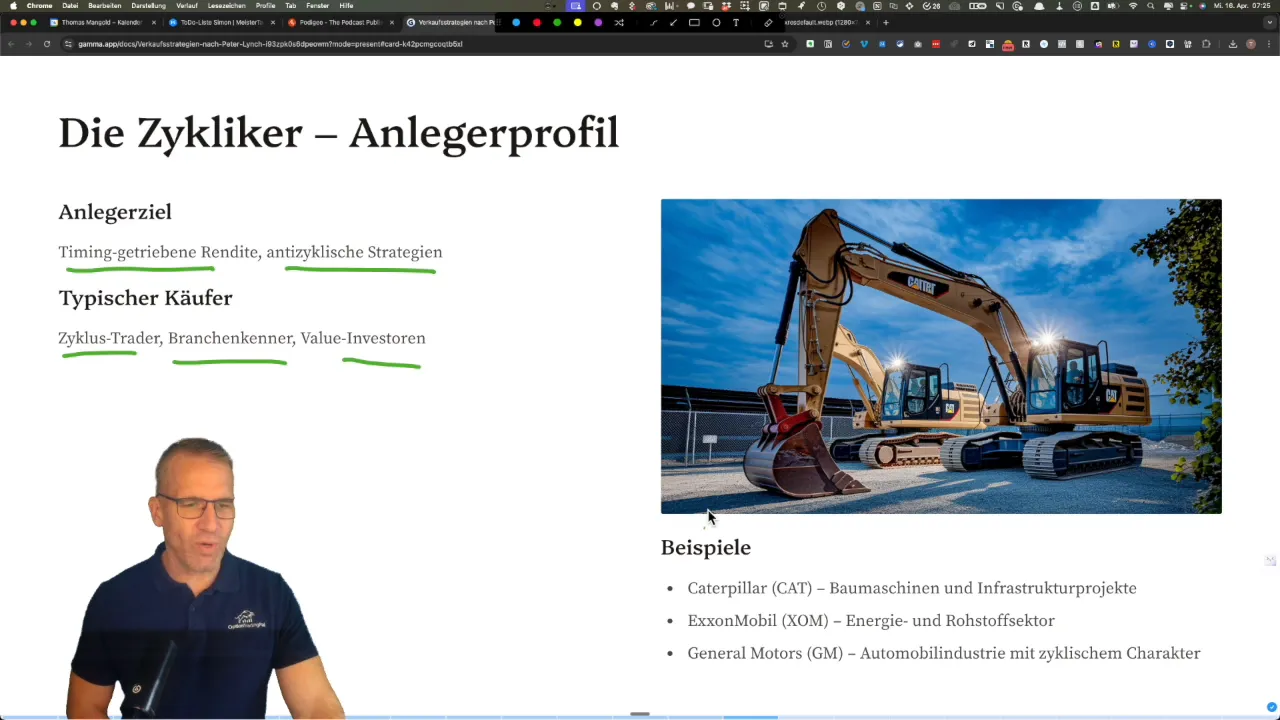Go back to previous page
The width and height of the screenshot is (1280, 720).
point(11,44)
